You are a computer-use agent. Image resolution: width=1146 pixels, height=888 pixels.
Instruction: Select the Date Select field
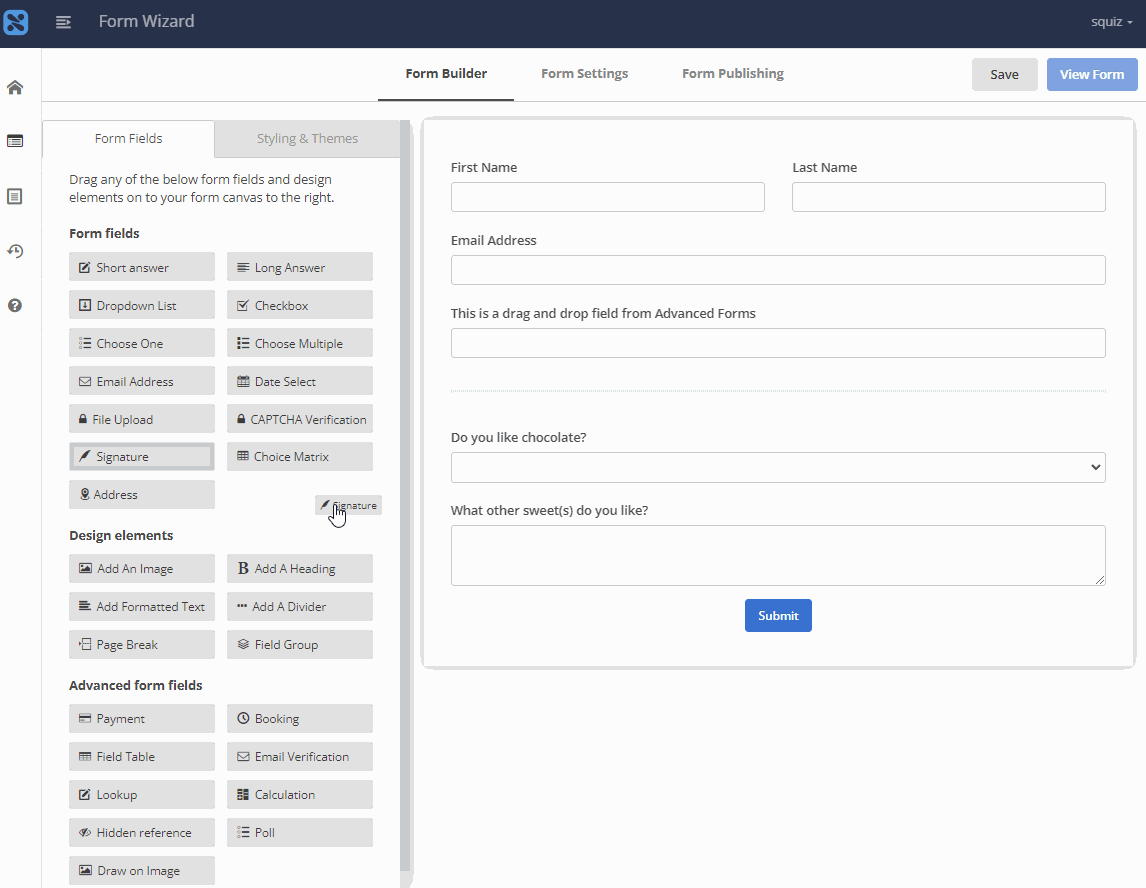[300, 381]
